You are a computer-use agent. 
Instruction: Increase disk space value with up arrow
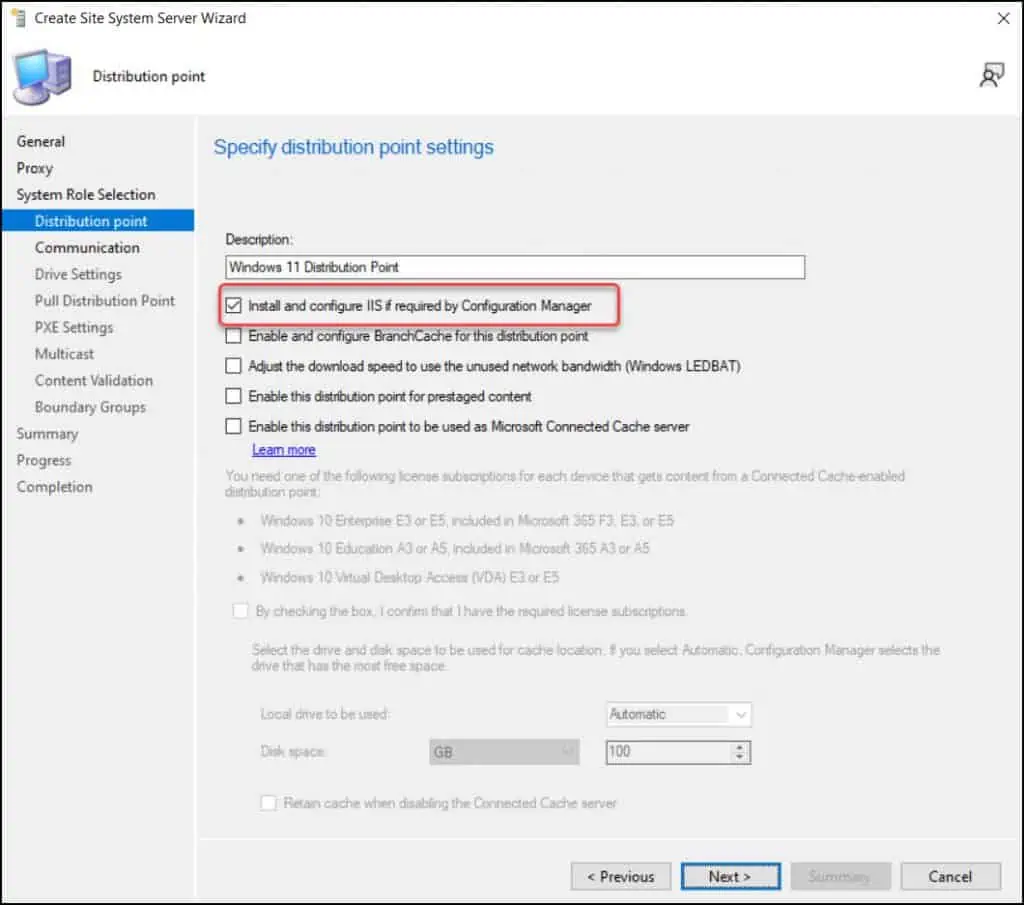740,747
